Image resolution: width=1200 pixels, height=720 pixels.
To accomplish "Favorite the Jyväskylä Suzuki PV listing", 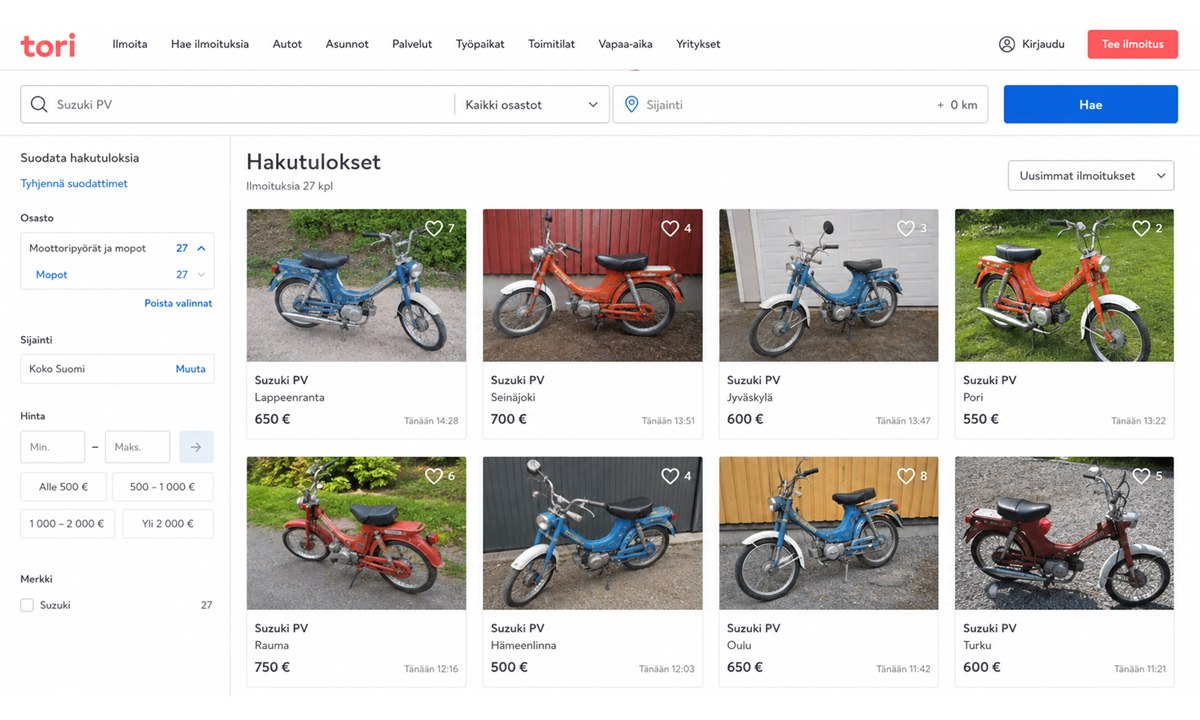I will (x=906, y=228).
